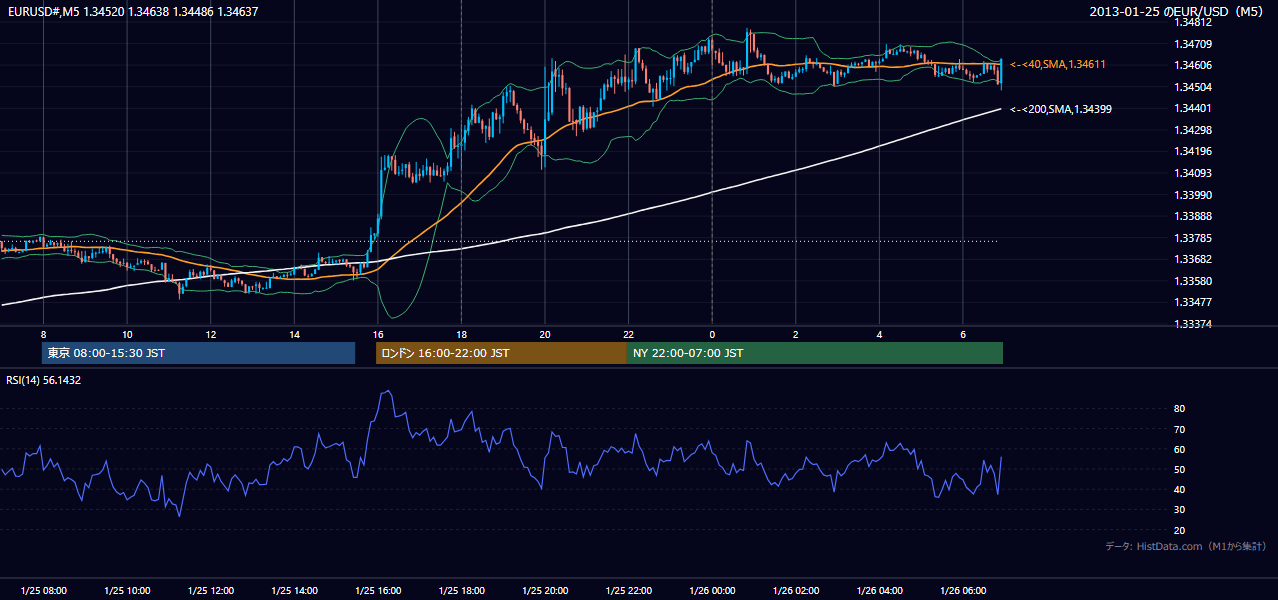Click RSI scale value 80
Image resolution: width=1278 pixels, height=600 pixels.
click(x=1179, y=409)
